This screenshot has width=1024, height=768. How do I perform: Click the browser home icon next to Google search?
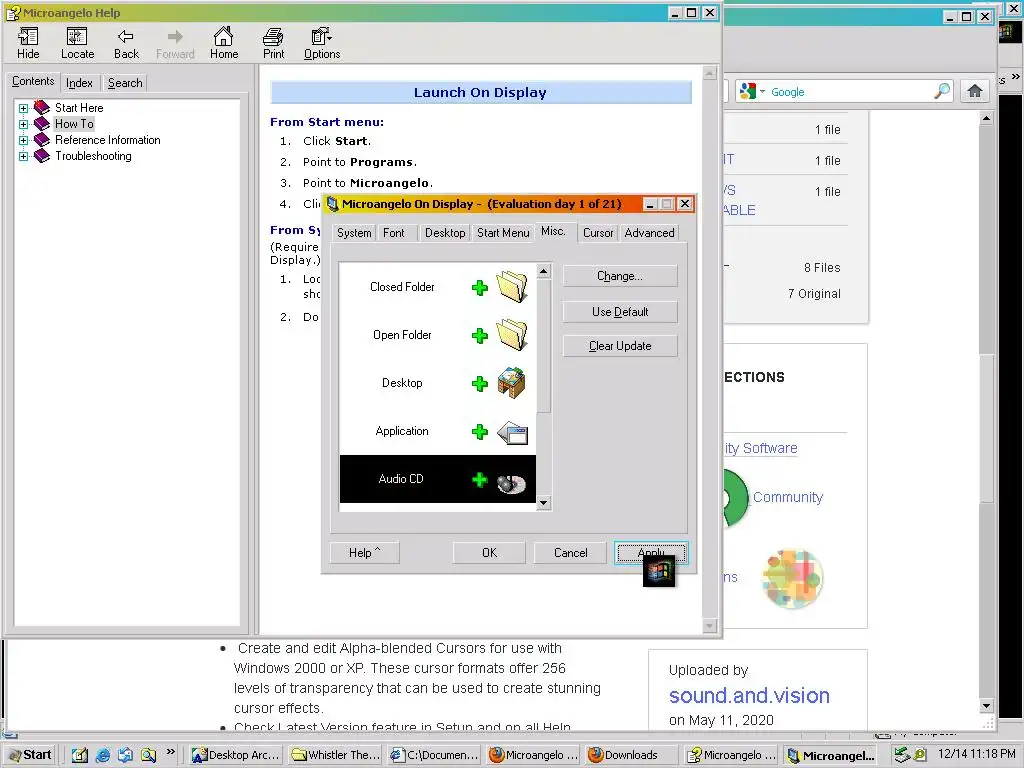(974, 91)
